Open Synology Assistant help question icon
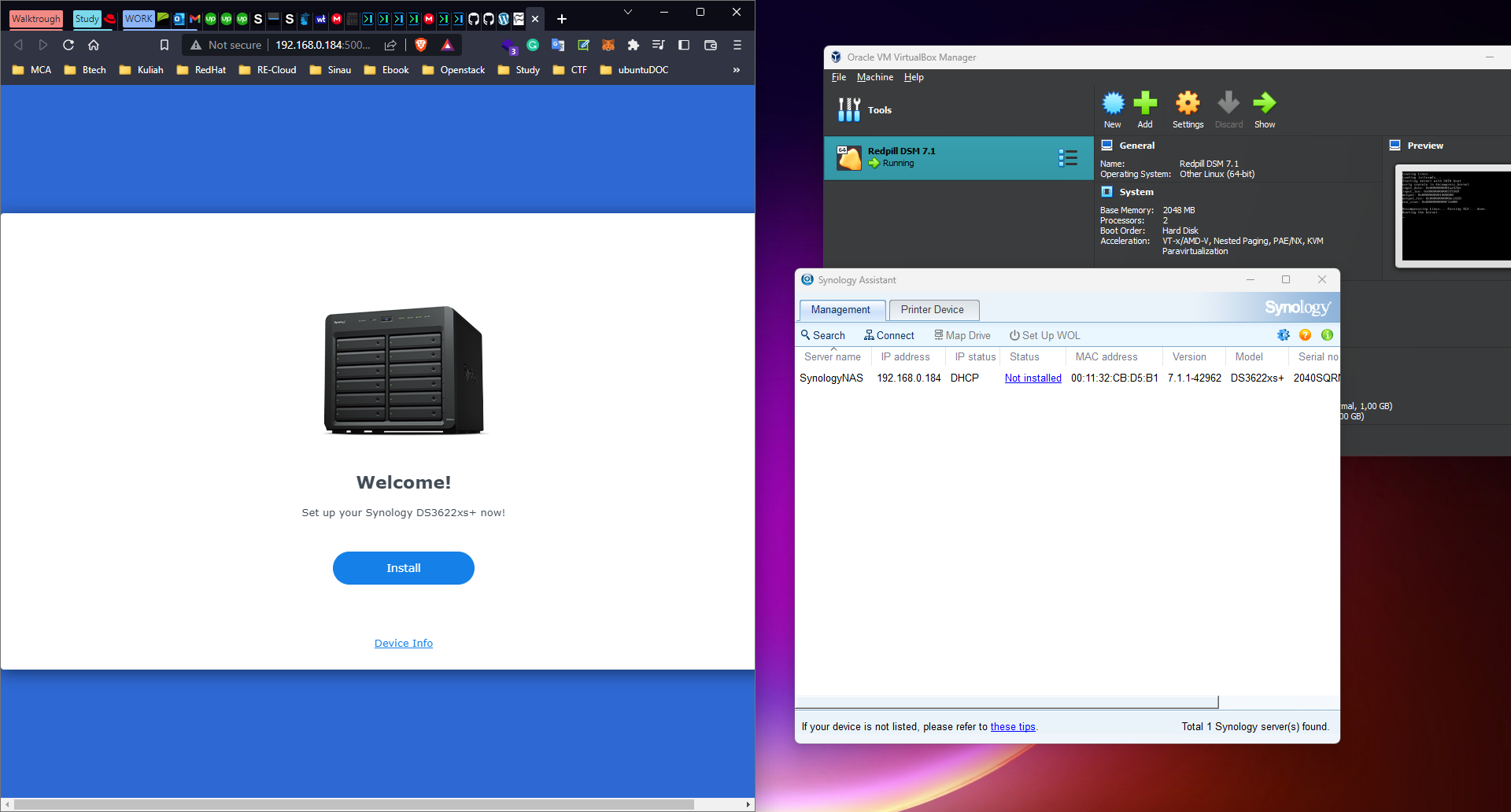 (1306, 335)
